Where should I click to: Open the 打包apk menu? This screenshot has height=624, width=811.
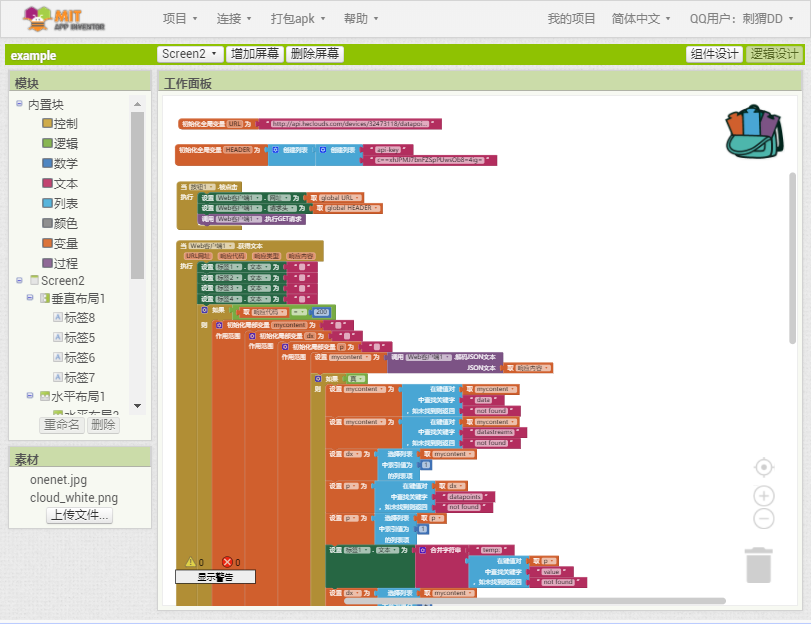tap(293, 17)
